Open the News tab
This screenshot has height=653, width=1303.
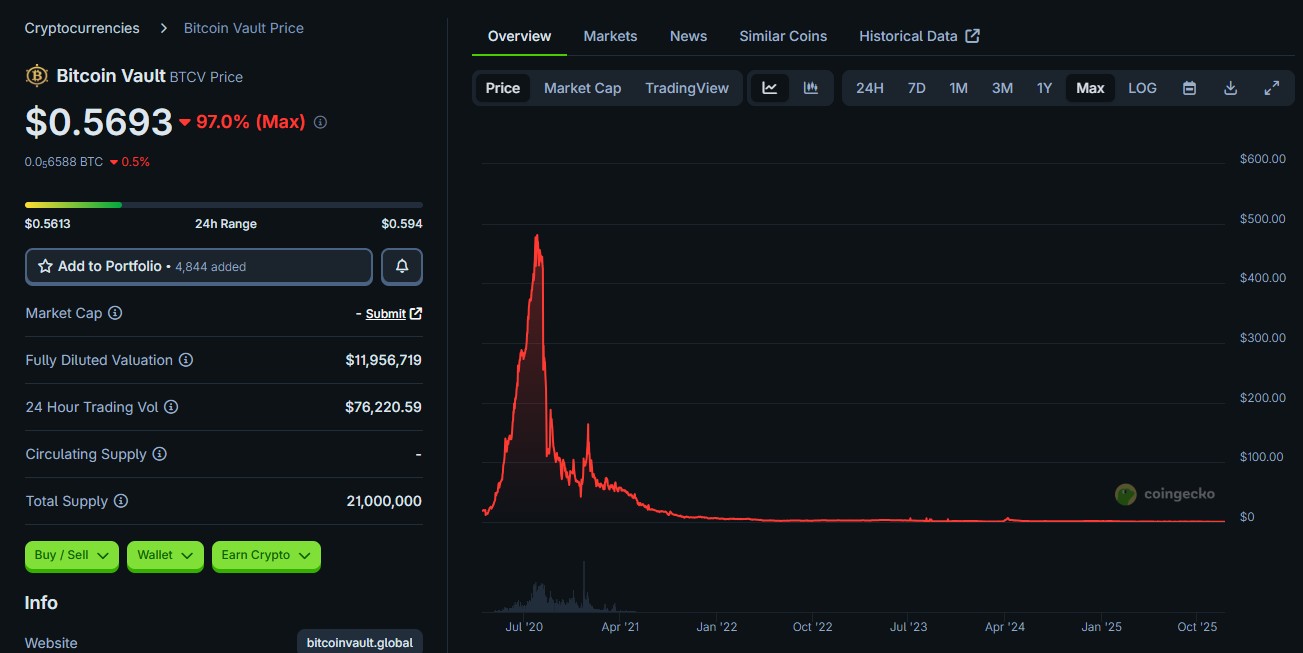pos(688,36)
